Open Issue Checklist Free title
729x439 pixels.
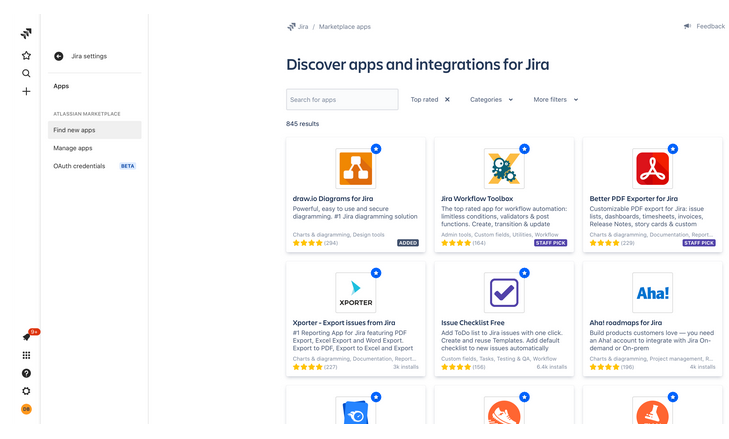click(x=473, y=323)
